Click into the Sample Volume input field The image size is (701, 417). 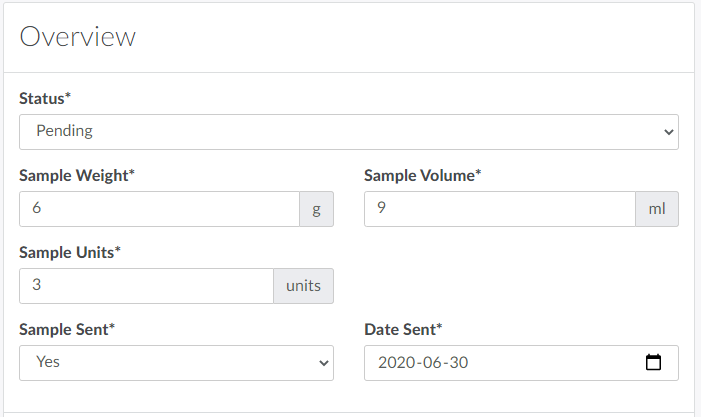click(499, 209)
